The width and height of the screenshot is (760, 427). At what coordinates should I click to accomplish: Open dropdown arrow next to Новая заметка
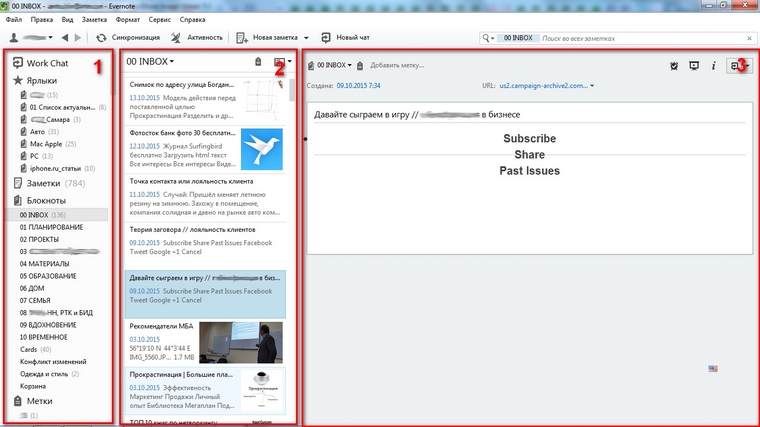(306, 38)
